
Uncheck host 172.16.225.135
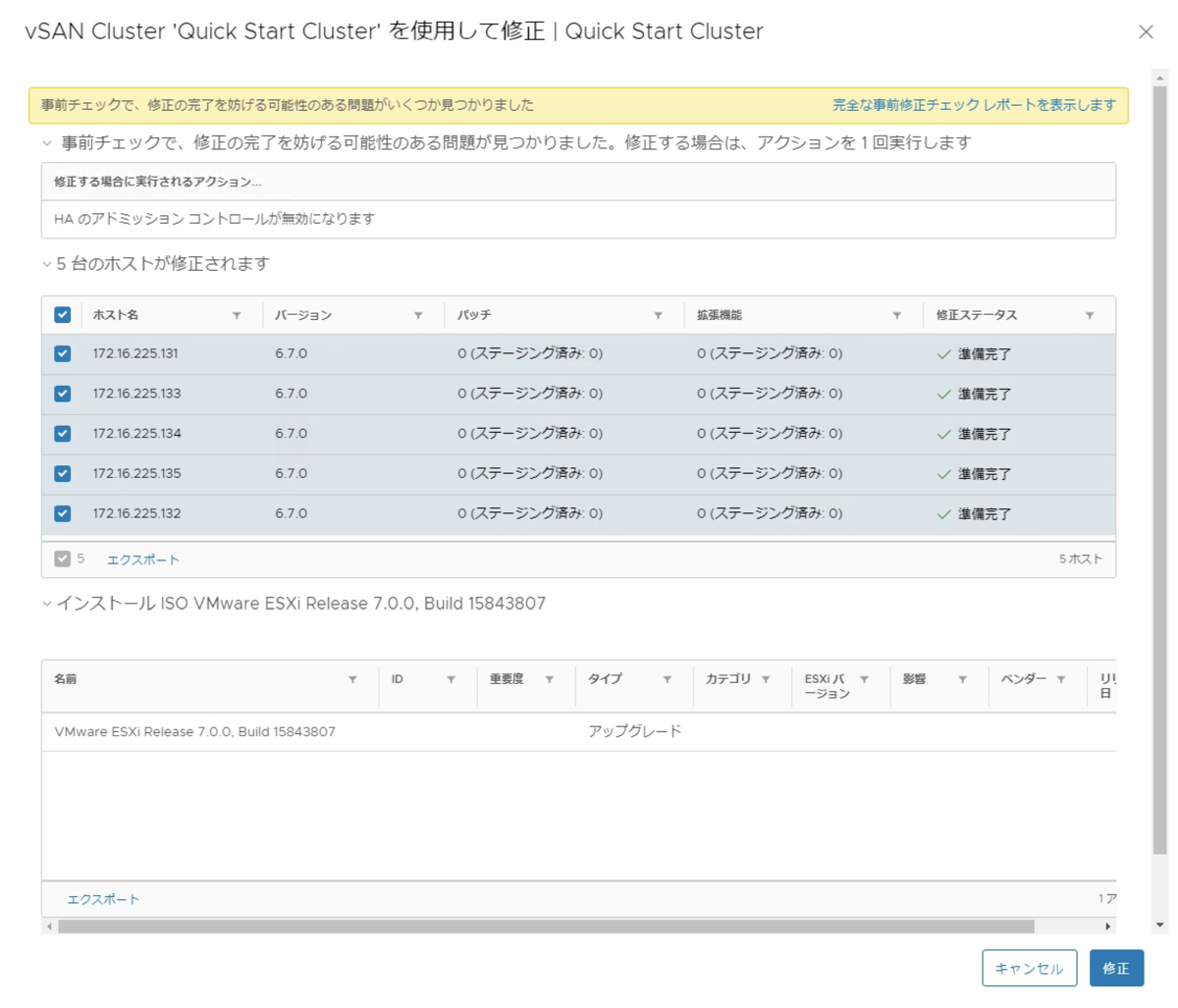(x=63, y=473)
